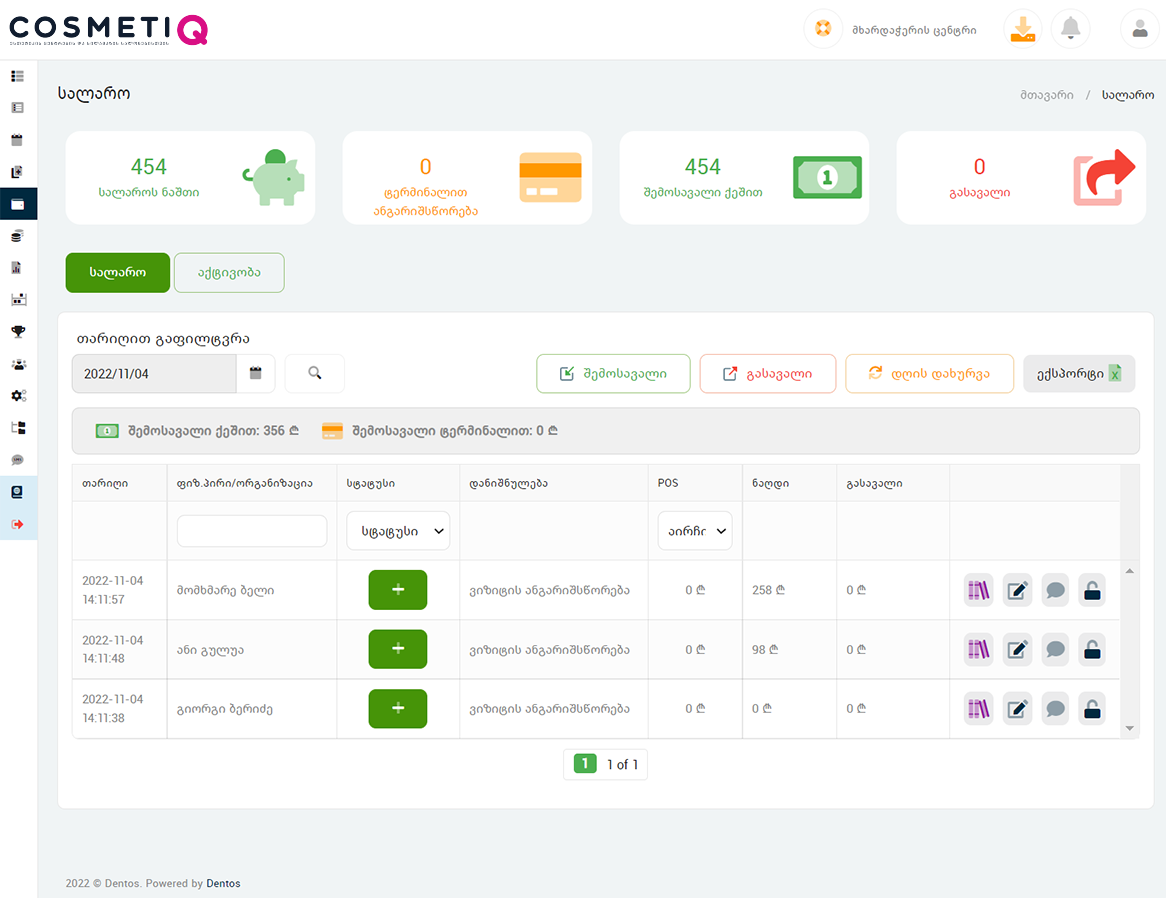Open the სტატუსი filter dropdown
1166x898 pixels.
click(398, 531)
